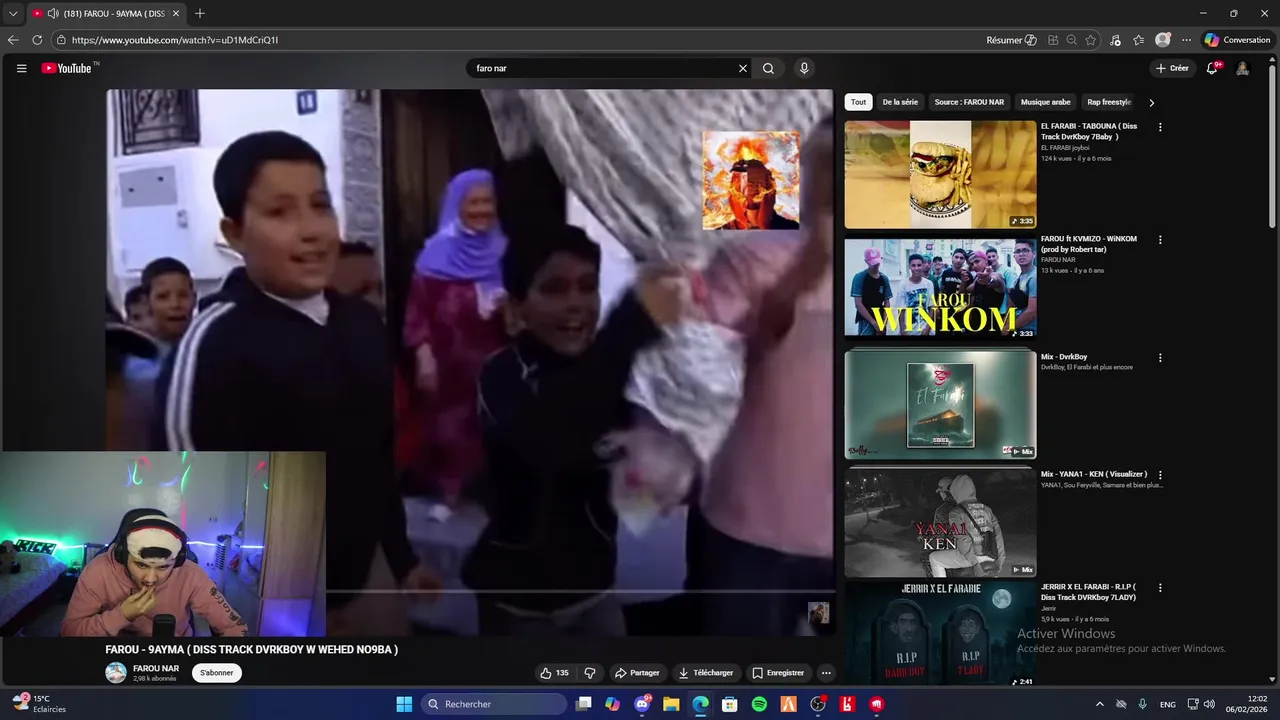This screenshot has width=1280, height=720.
Task: Open the YouTube hamburger guide menu
Action: [x=21, y=68]
